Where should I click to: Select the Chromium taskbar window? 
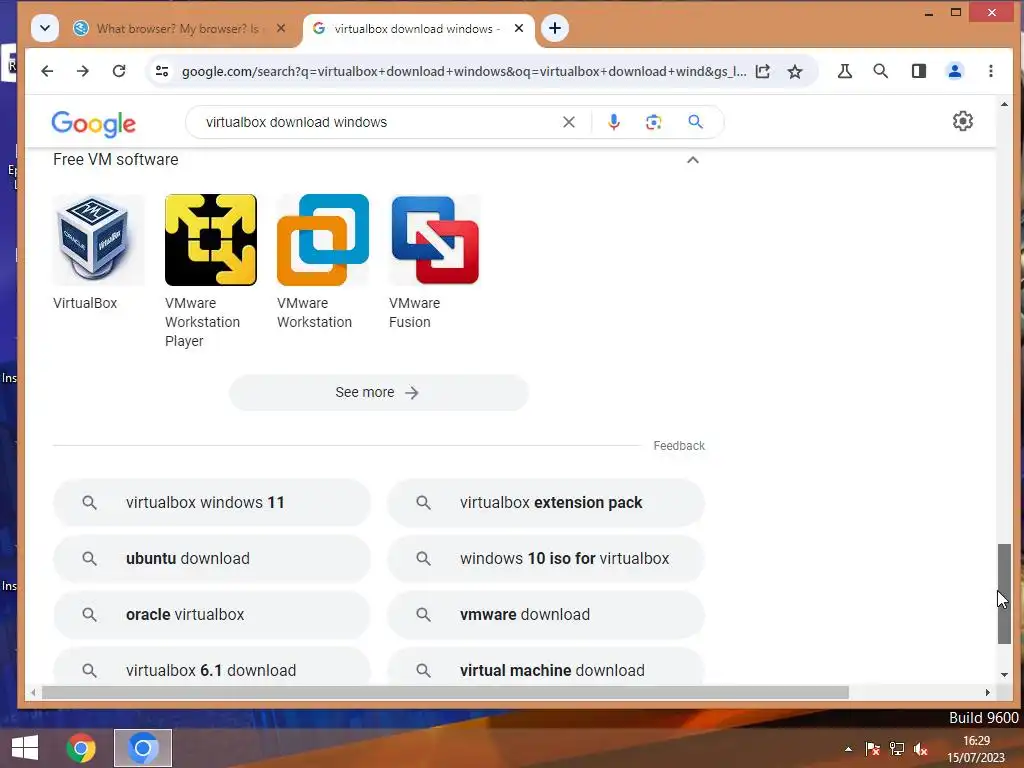click(143, 748)
